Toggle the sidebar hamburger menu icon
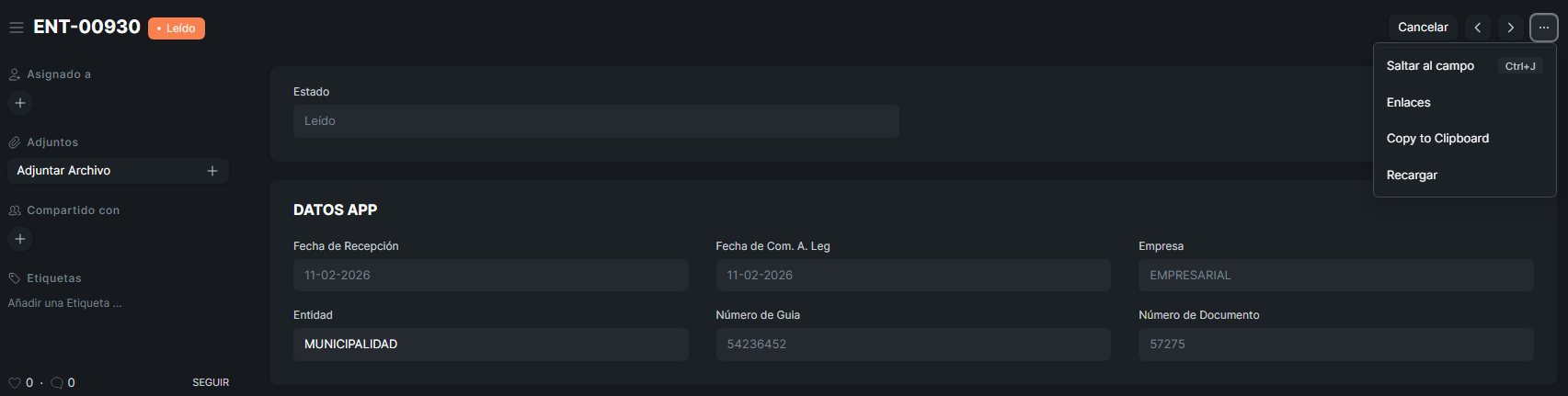1568x396 pixels. tap(16, 28)
